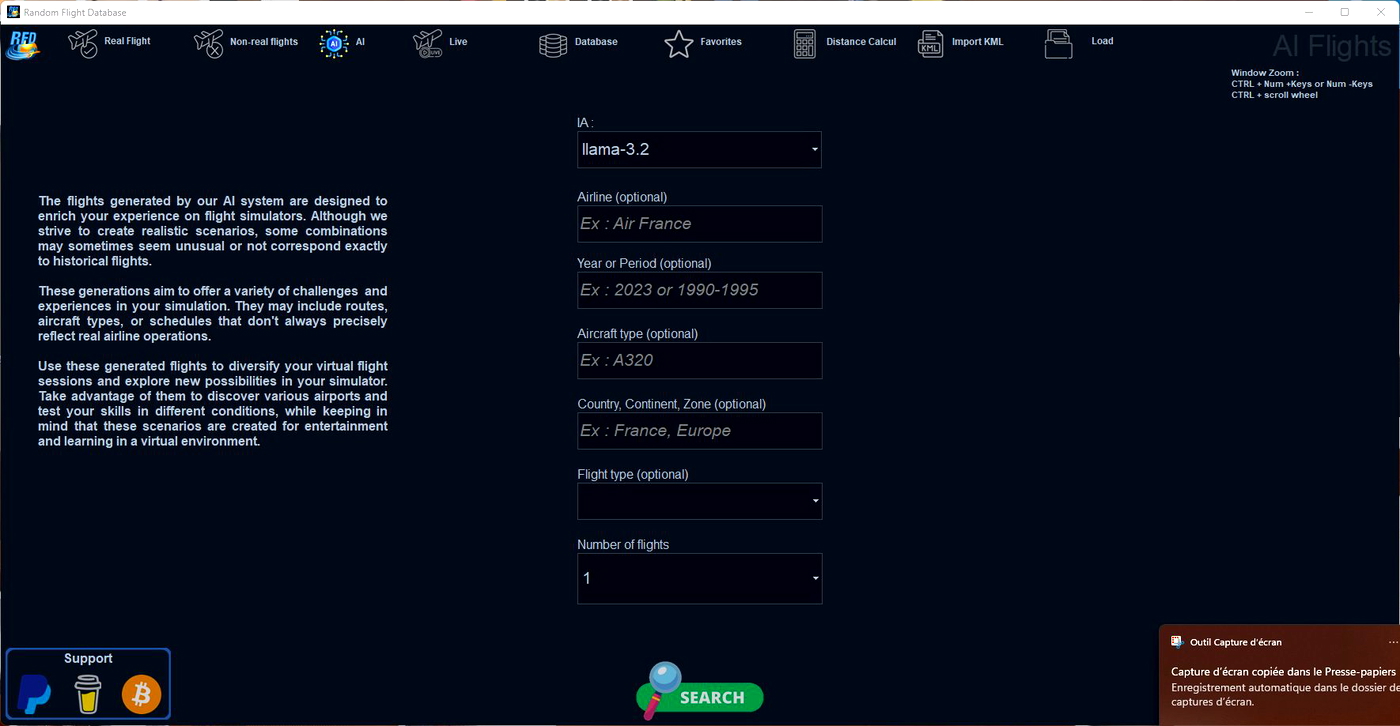This screenshot has height=726, width=1400.
Task: Click the Outil Capture d'écran notification text
Action: [x=1235, y=642]
